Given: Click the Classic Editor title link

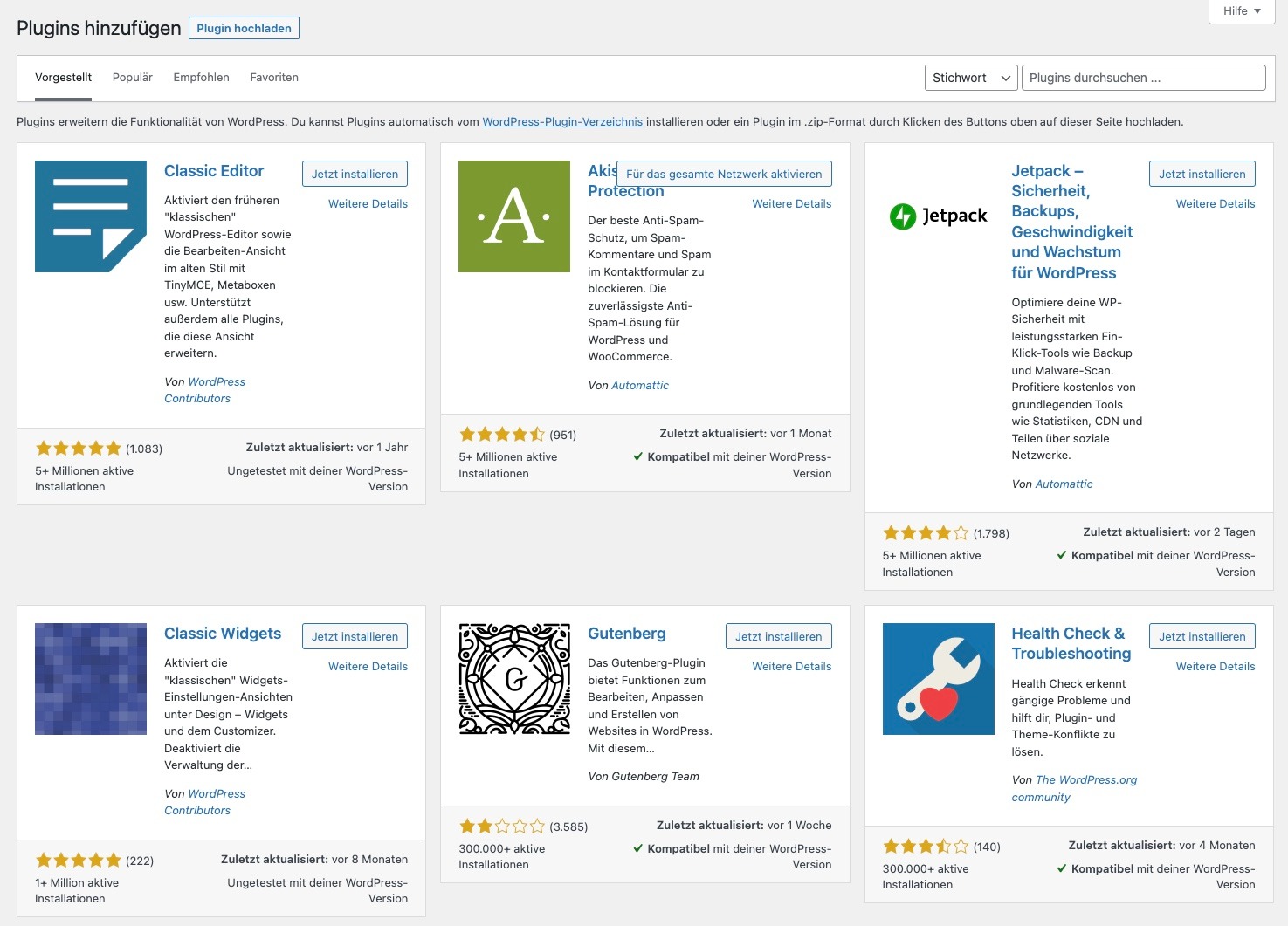Looking at the screenshot, I should (x=214, y=171).
